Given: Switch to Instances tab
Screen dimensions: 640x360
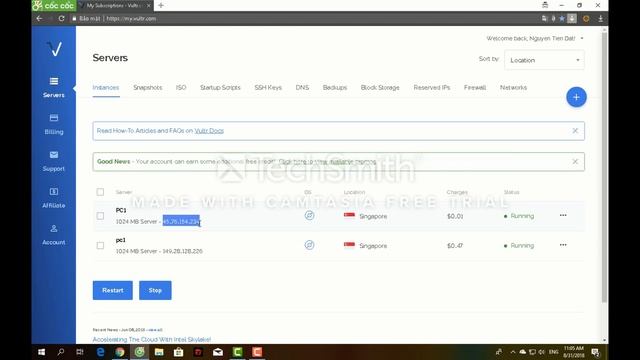Looking at the screenshot, I should pyautogui.click(x=106, y=87).
